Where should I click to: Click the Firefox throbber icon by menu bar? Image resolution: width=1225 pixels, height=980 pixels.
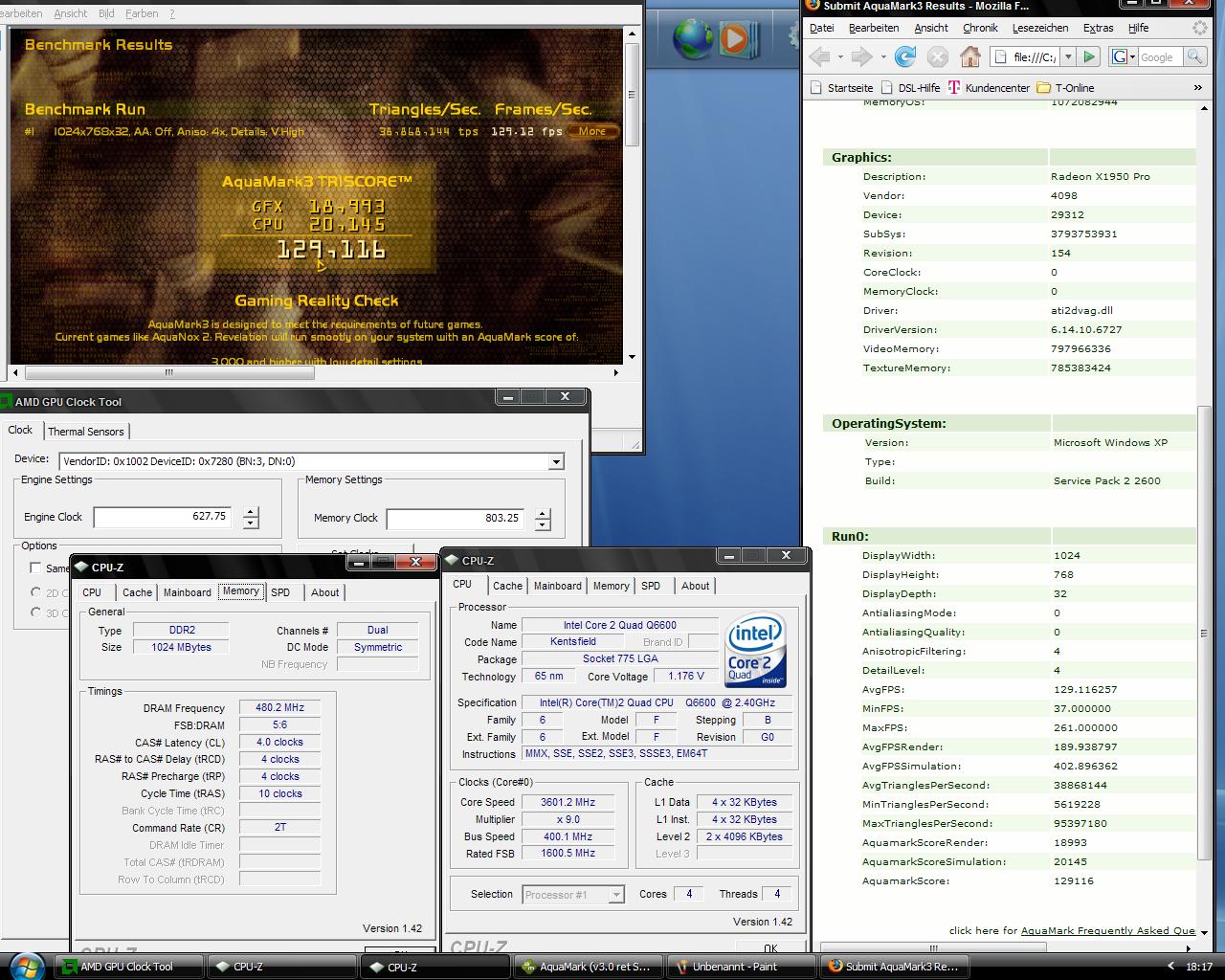[1200, 29]
